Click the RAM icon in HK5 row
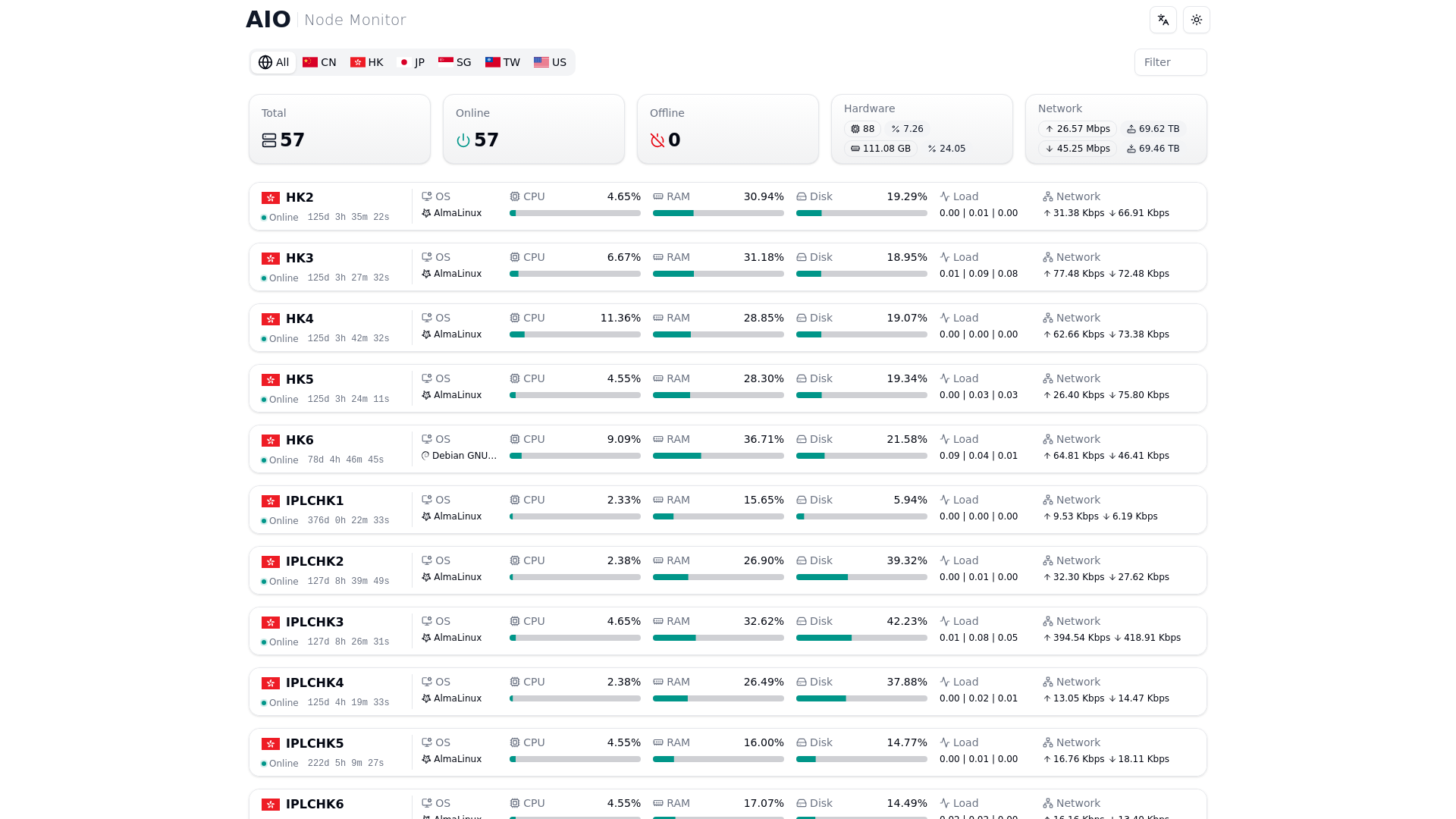 pos(658,378)
